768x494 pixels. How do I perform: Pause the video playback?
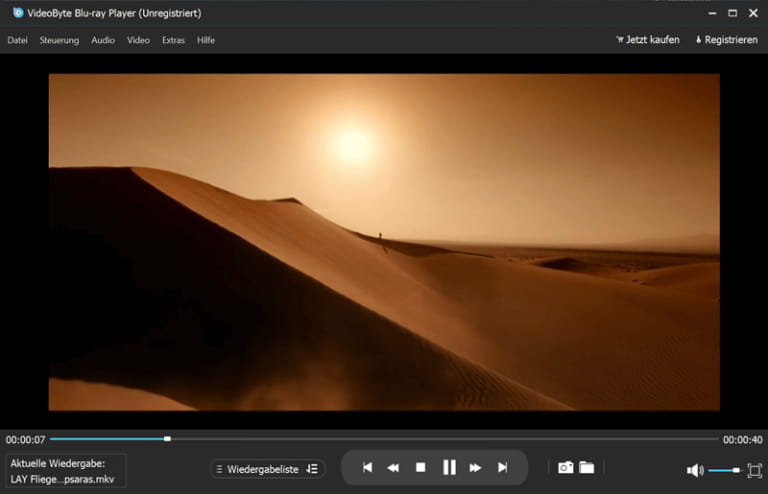point(449,467)
